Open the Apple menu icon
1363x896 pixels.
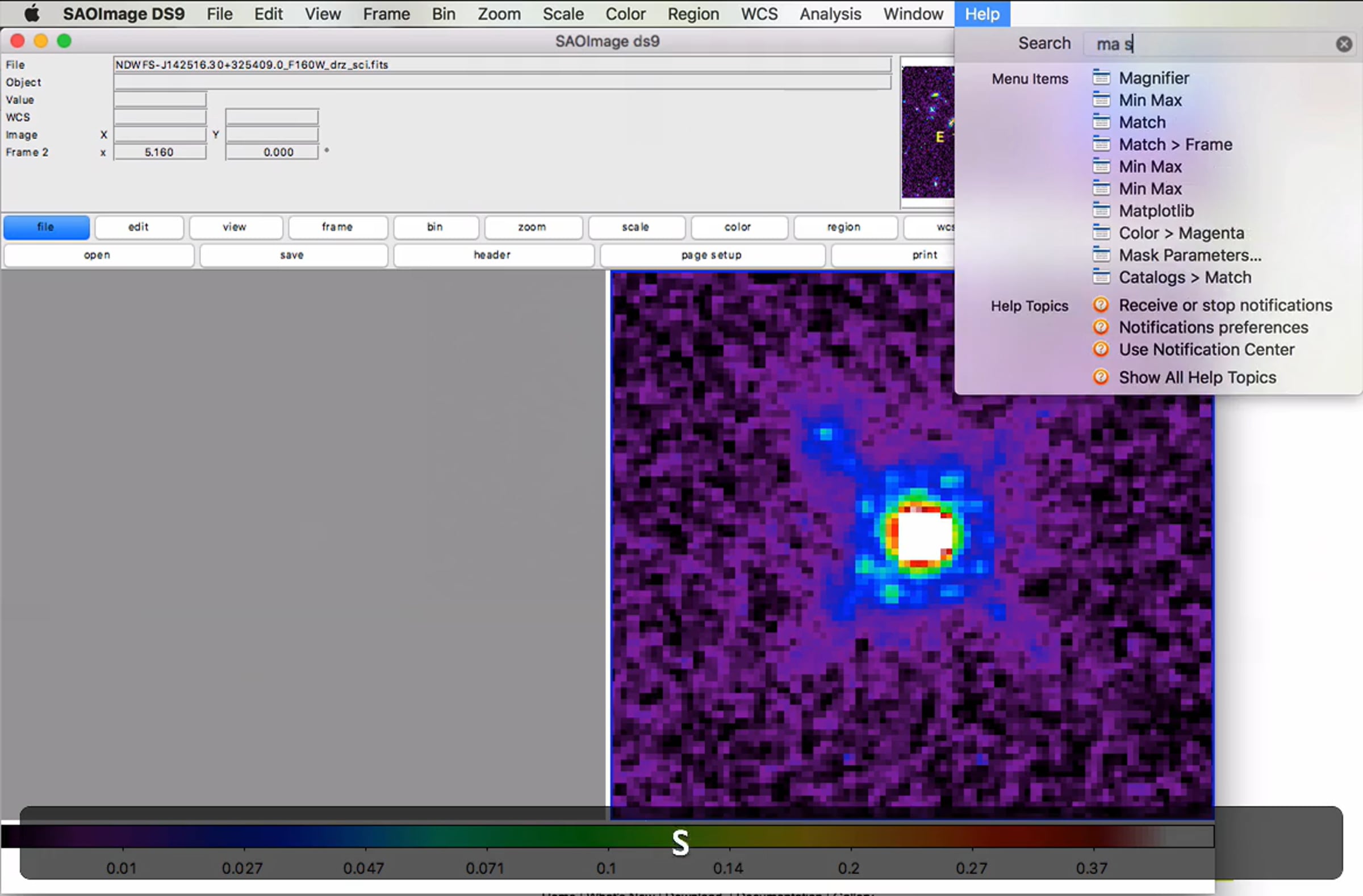click(32, 13)
